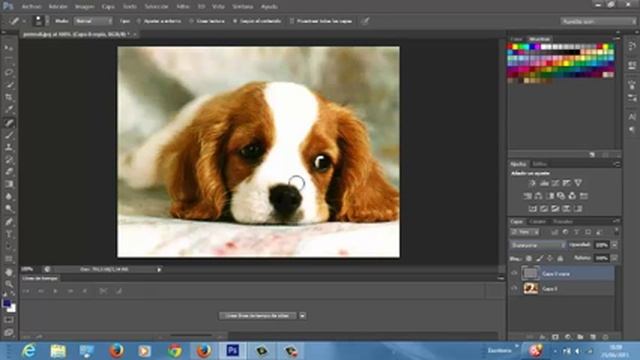The image size is (640, 360).
Task: Select the Pen tool
Action: 9,222
